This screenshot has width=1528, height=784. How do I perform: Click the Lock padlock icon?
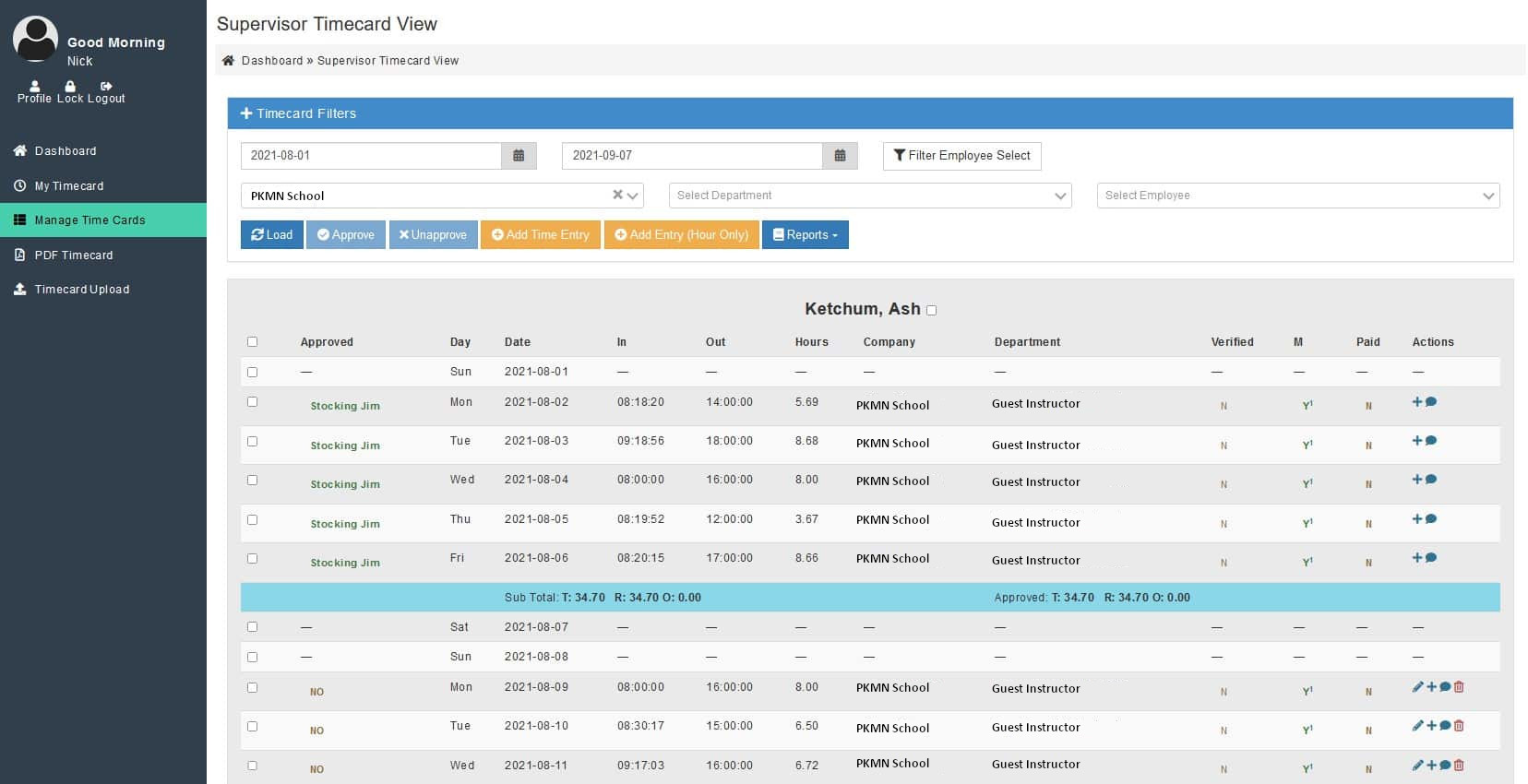pyautogui.click(x=70, y=87)
